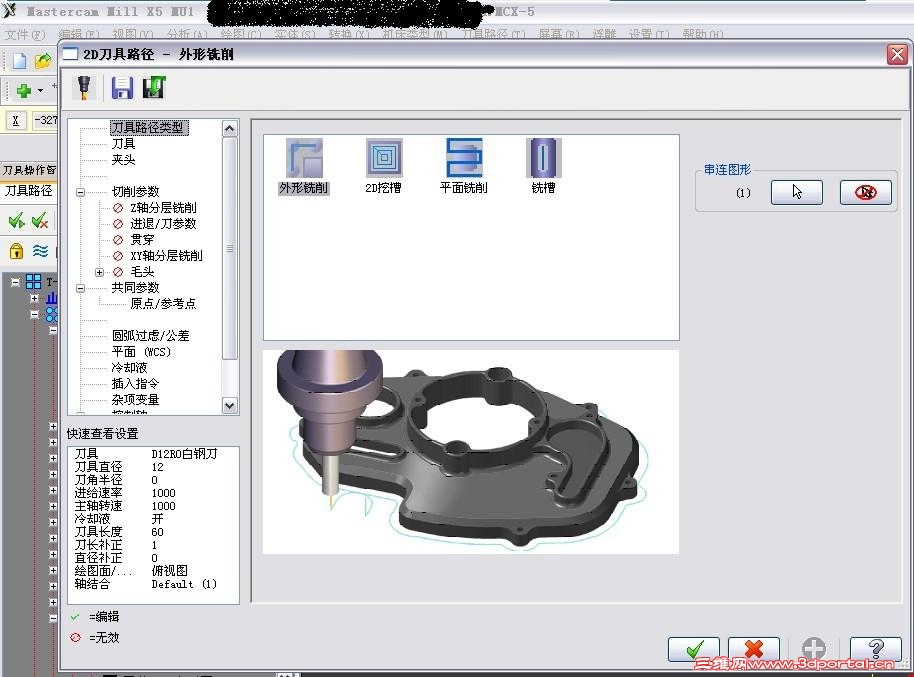The width and height of the screenshot is (914, 677).
Task: Select 切削参数 tree item
Action: coord(135,191)
